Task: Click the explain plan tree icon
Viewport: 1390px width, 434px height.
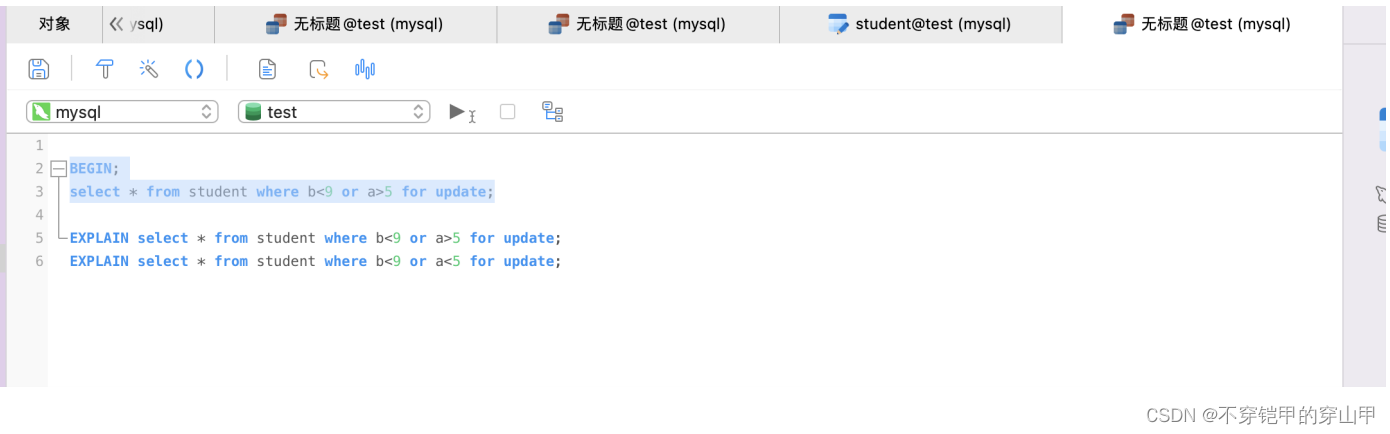Action: 553,112
